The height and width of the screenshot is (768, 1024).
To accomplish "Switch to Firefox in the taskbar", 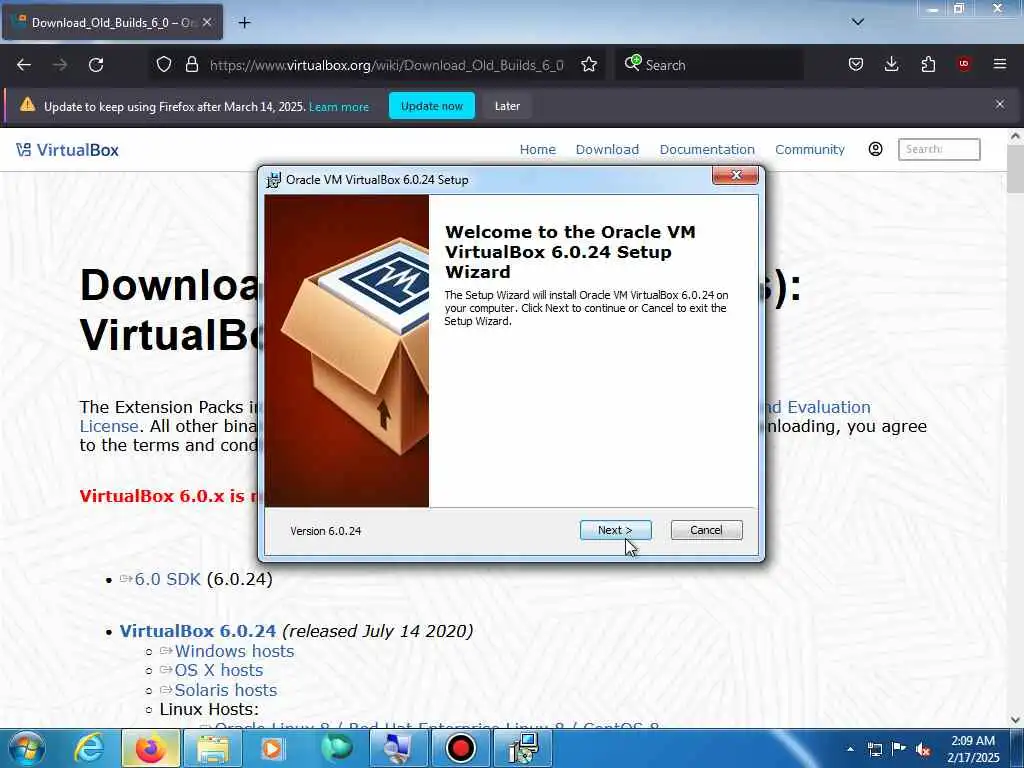I will (x=151, y=748).
